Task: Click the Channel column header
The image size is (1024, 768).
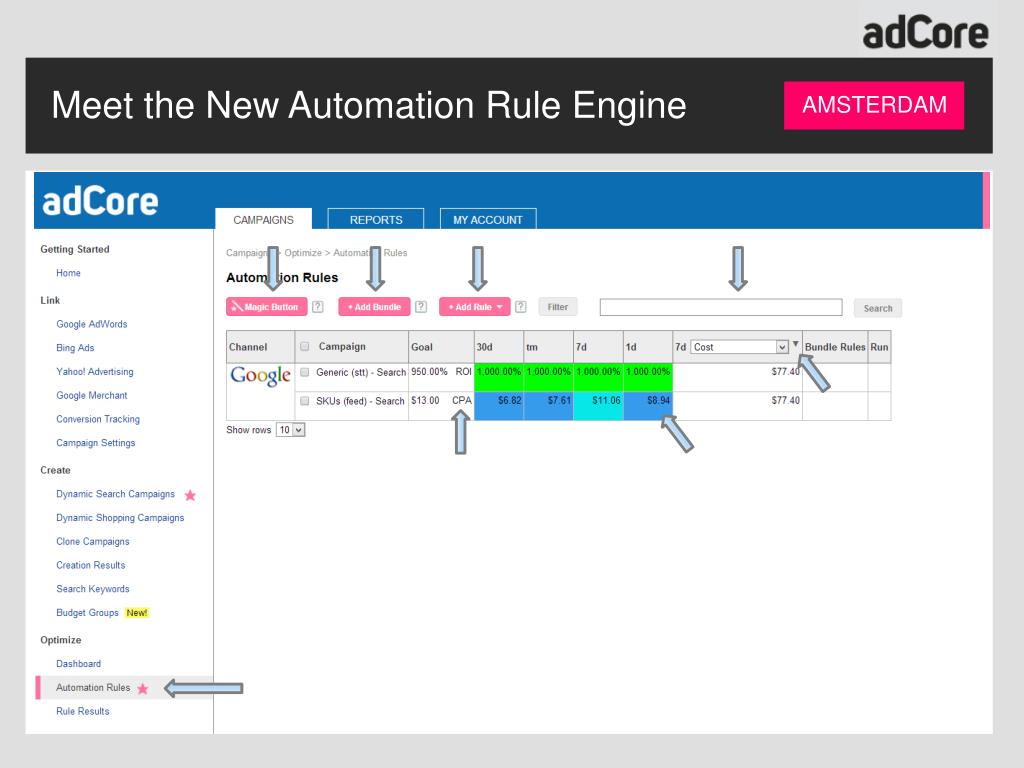Action: tap(260, 347)
